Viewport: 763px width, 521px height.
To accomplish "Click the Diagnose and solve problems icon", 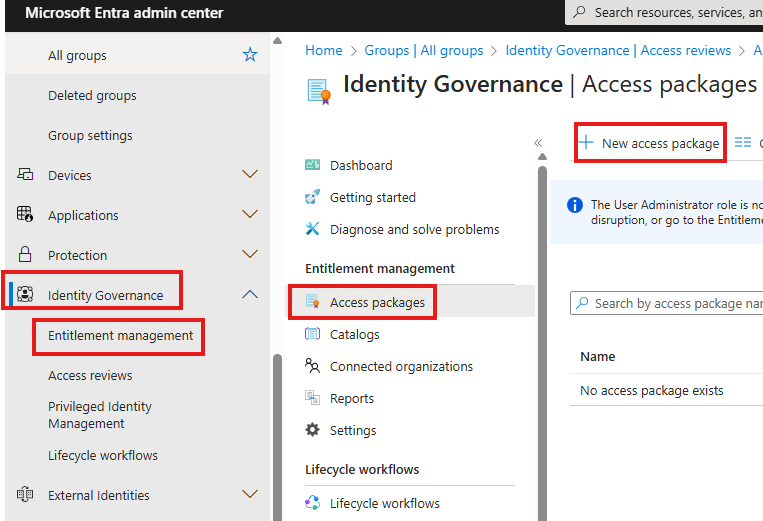I will click(x=313, y=229).
